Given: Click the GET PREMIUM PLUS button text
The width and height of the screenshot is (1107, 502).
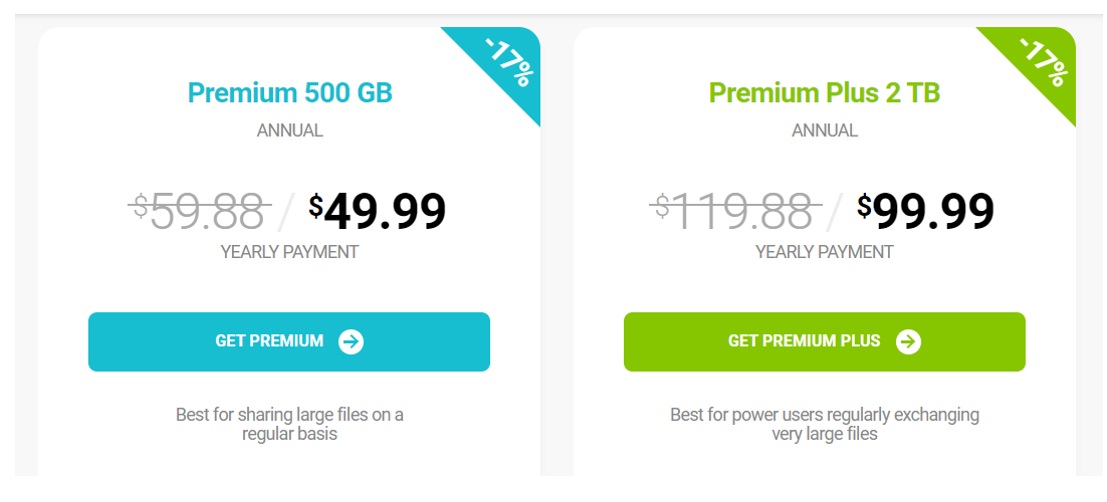Looking at the screenshot, I should pyautogui.click(x=804, y=341).
